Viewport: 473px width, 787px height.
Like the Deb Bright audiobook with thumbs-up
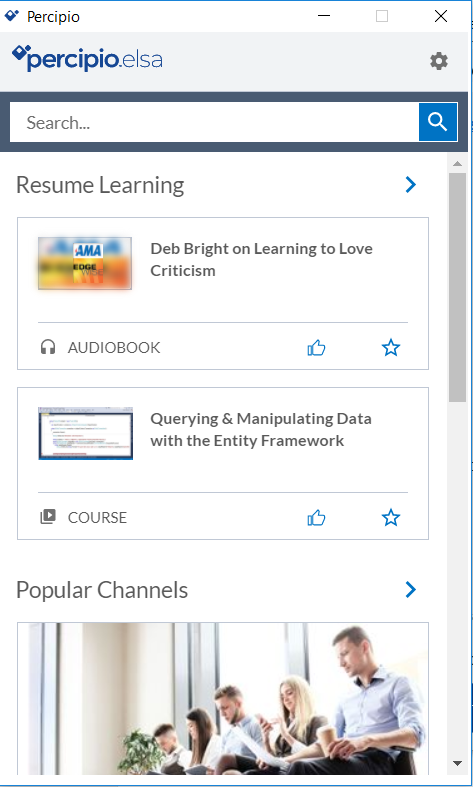click(316, 347)
